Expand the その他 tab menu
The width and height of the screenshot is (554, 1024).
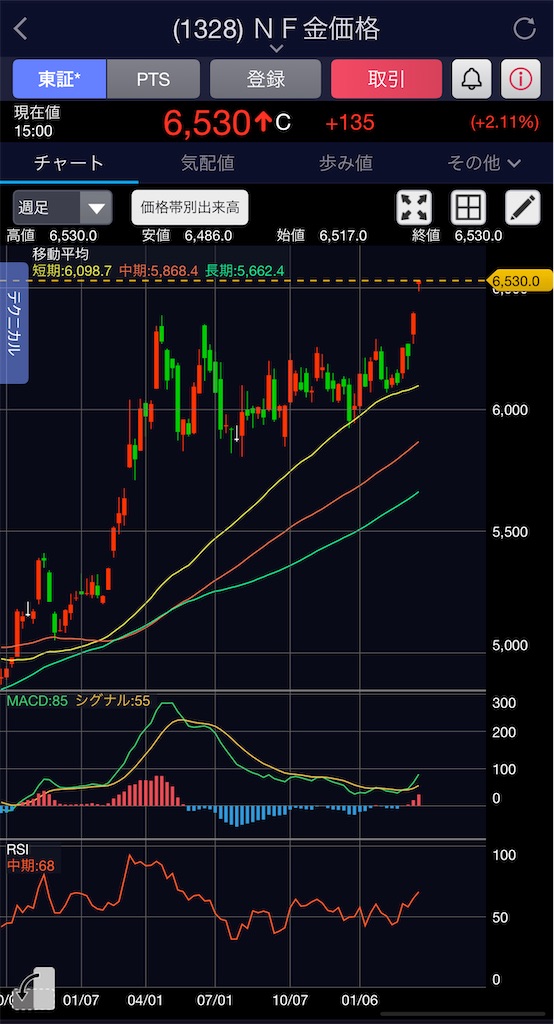coord(484,163)
